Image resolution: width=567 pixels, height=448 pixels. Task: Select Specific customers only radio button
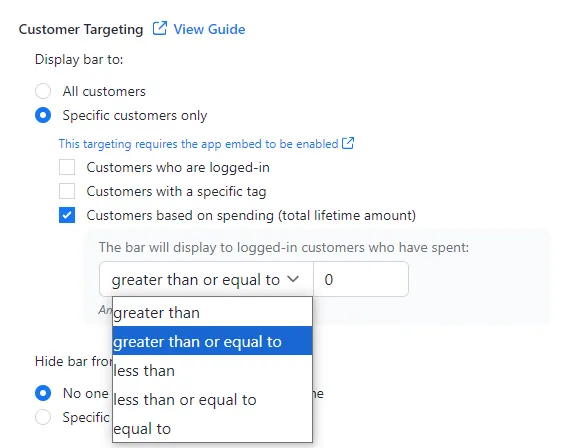point(43,115)
